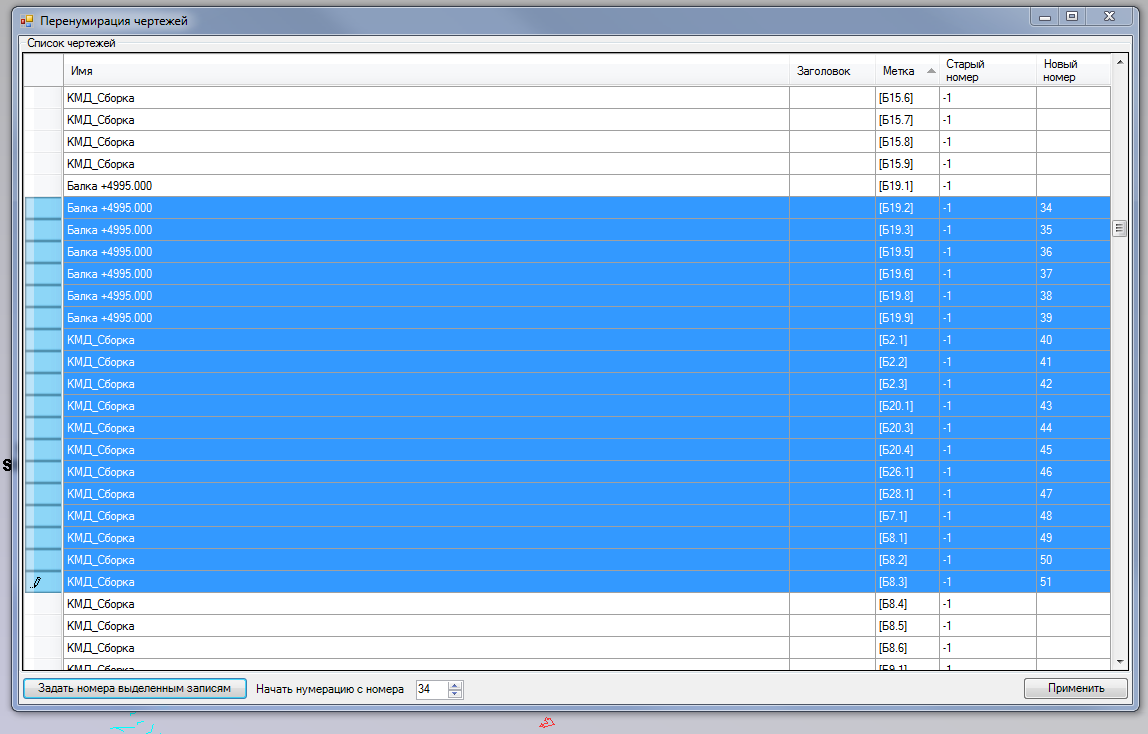Increase the start number with the up spinner
This screenshot has height=734, width=1148.
coord(456,685)
